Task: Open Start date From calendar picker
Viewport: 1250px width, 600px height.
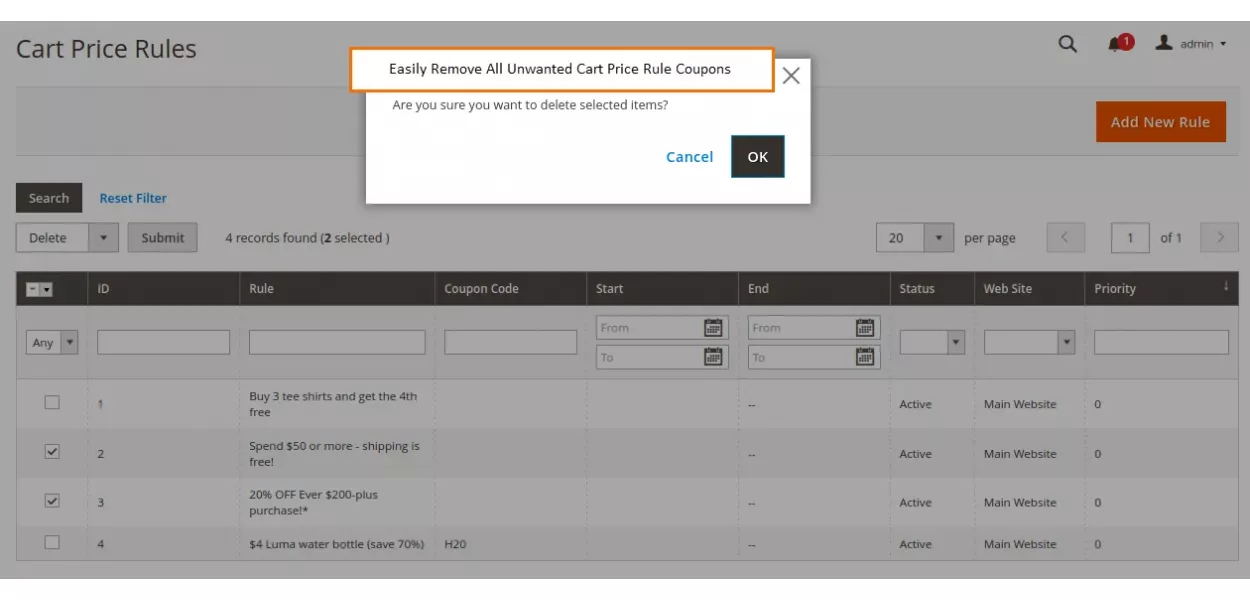Action: [x=713, y=328]
